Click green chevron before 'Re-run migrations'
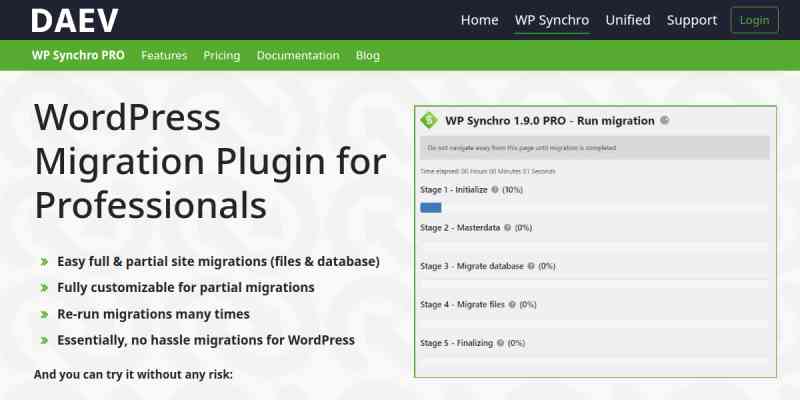The image size is (800, 400). coord(44,314)
